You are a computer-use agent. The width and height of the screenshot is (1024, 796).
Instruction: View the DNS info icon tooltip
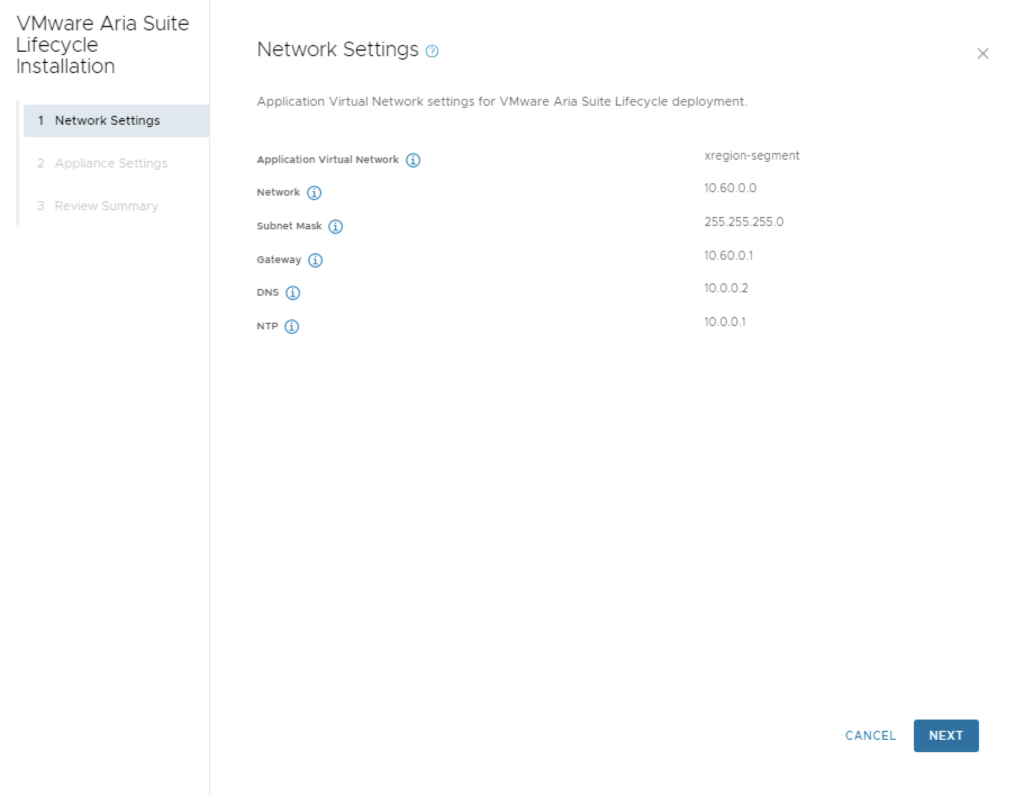293,294
